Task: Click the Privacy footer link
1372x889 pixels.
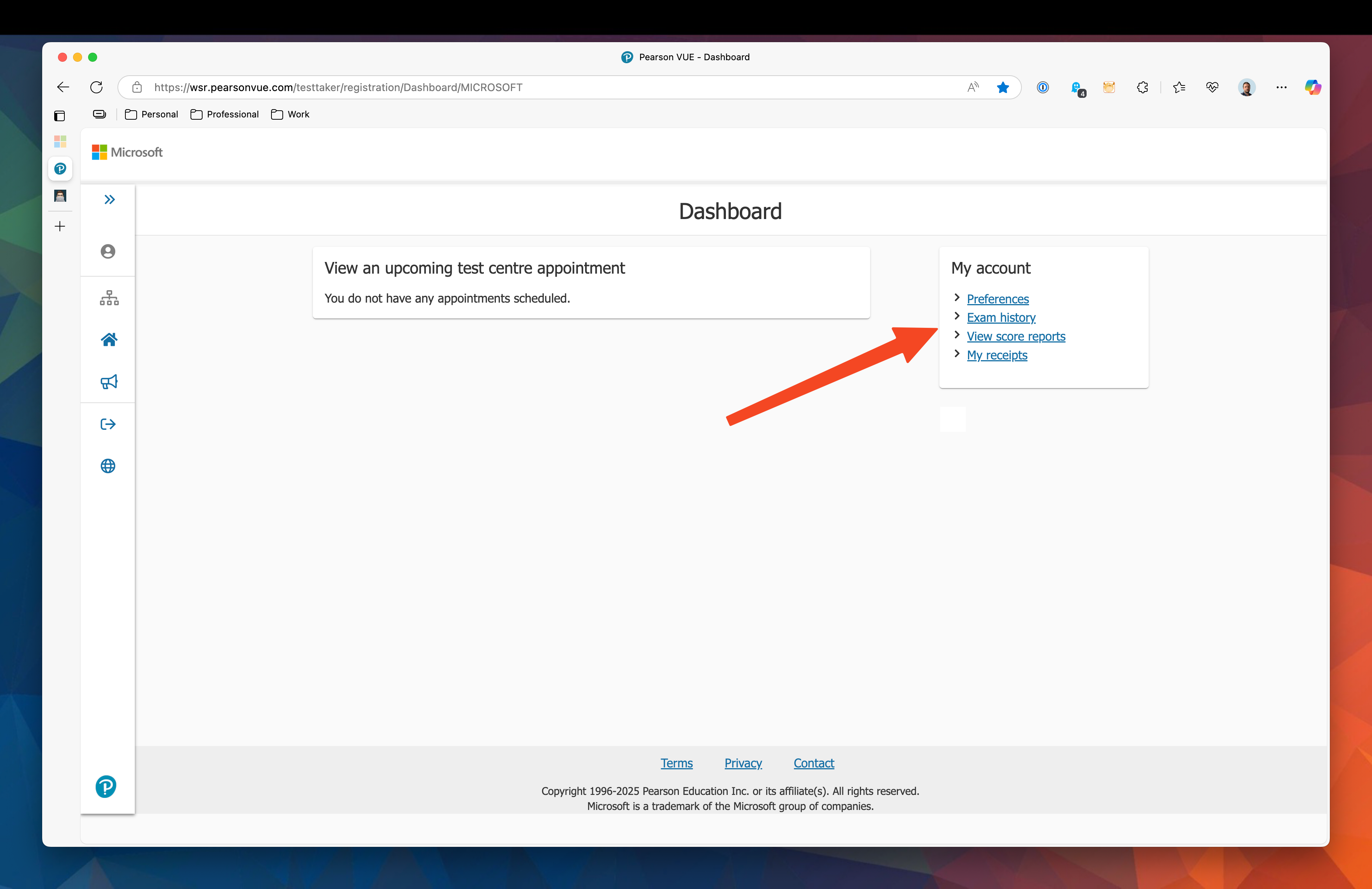Action: pos(742,763)
